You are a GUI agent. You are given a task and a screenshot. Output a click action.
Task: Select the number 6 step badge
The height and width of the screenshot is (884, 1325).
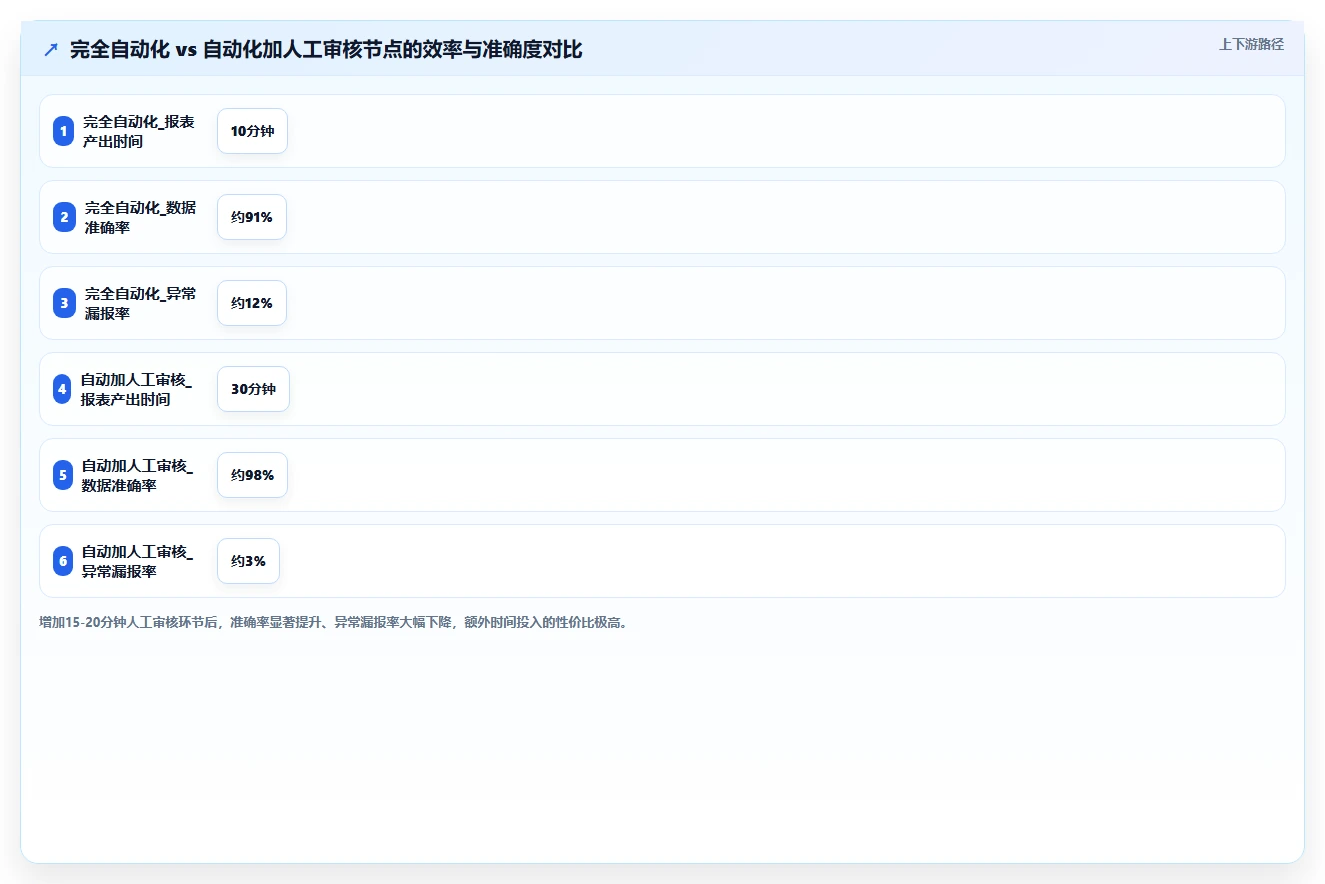pos(63,561)
